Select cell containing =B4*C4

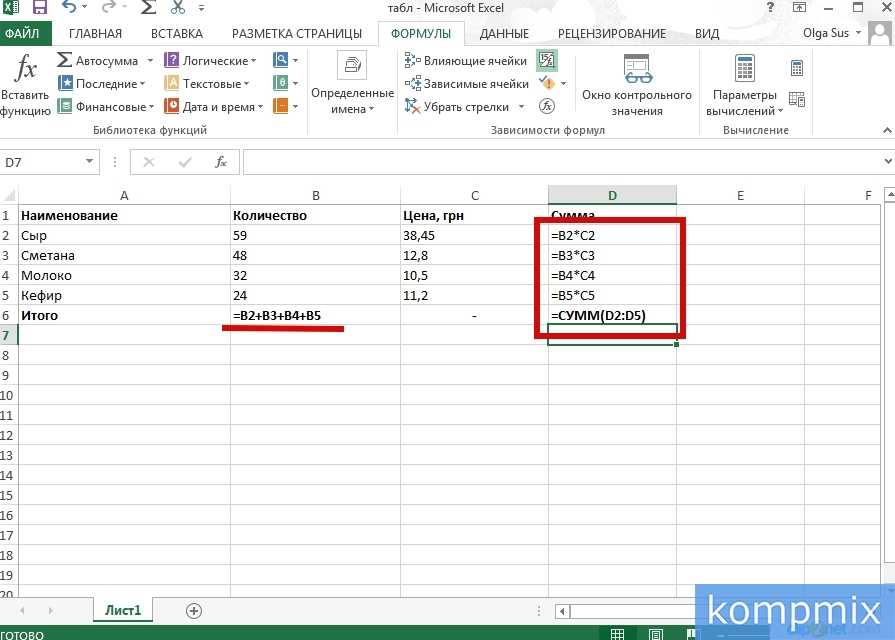tap(612, 275)
